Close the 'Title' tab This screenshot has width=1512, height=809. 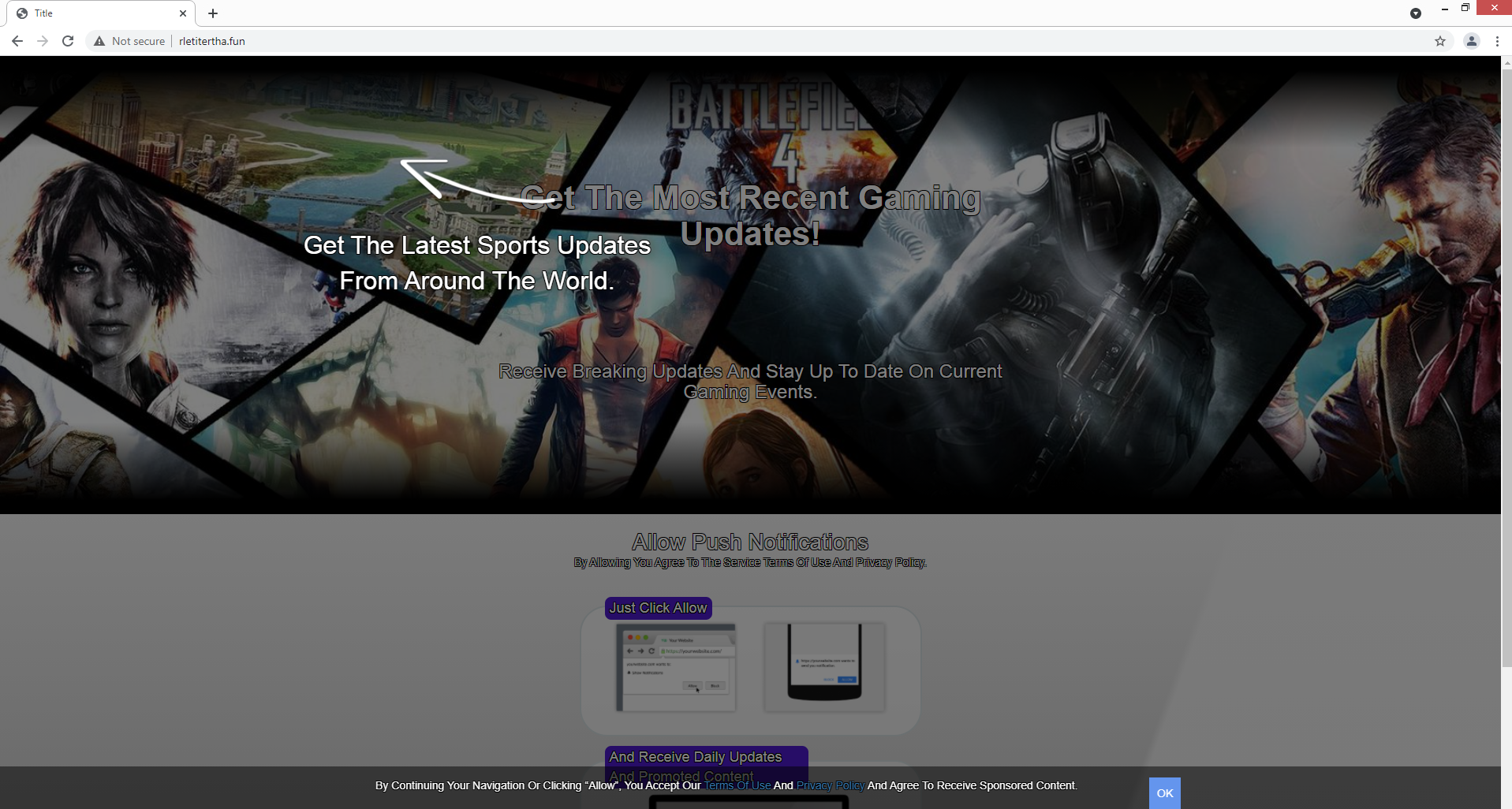coord(183,13)
